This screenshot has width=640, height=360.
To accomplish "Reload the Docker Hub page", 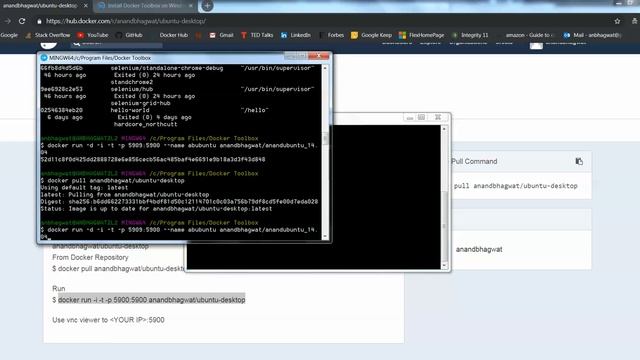I will (22, 21).
